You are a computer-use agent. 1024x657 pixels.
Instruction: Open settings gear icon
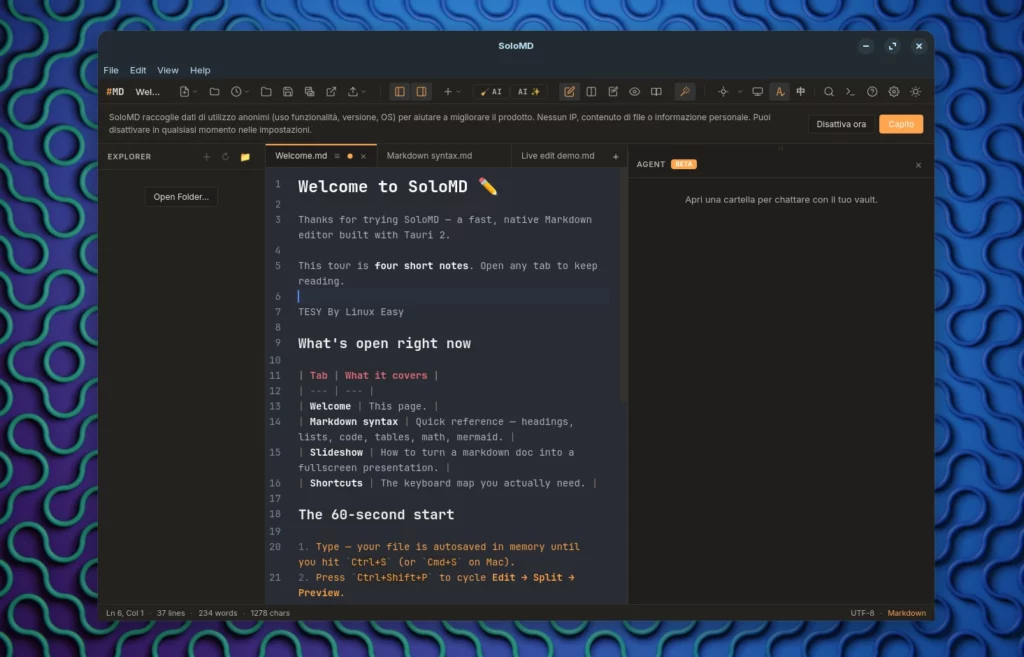894,92
